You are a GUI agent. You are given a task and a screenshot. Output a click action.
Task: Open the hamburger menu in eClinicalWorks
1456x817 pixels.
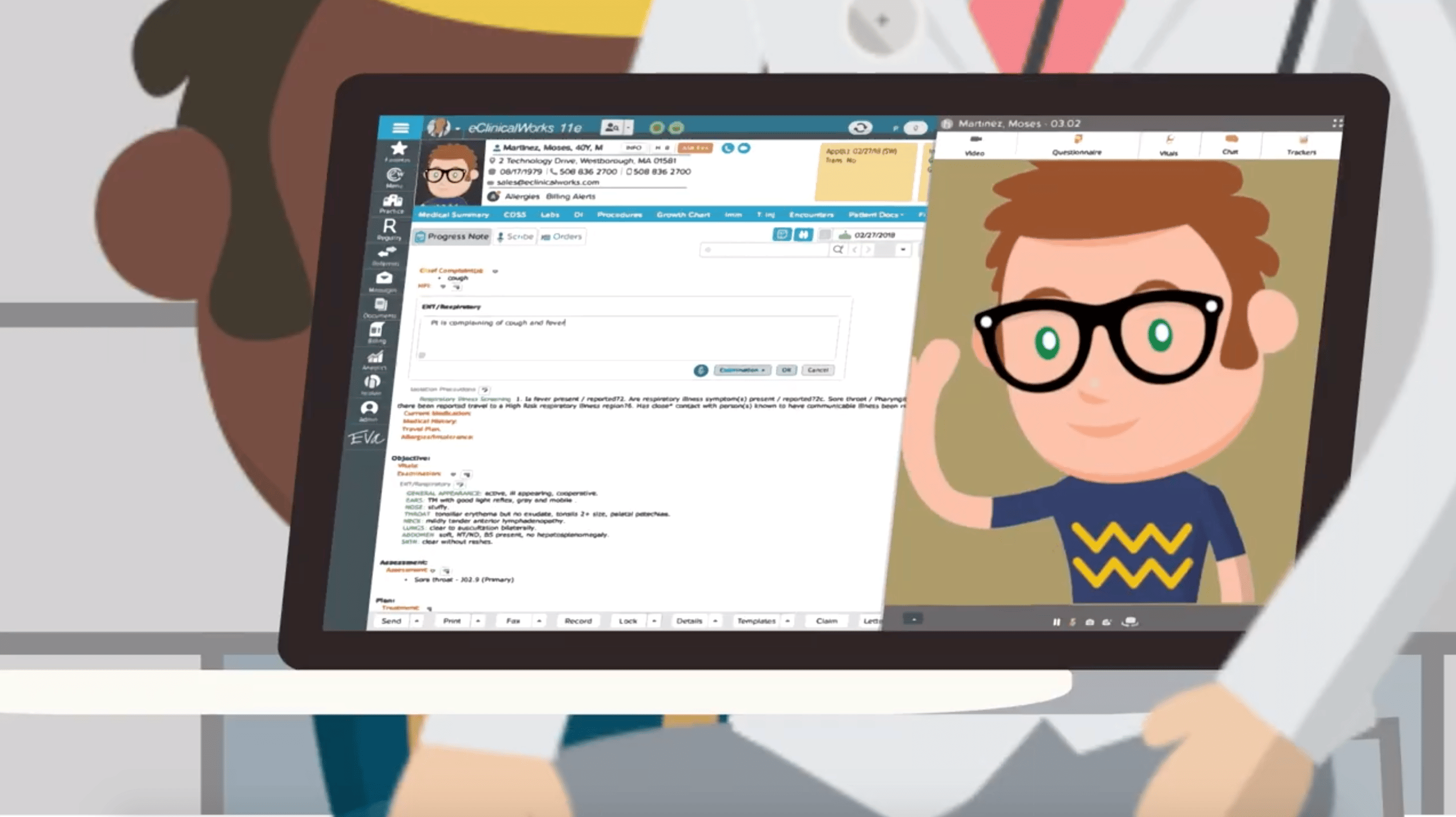click(401, 127)
